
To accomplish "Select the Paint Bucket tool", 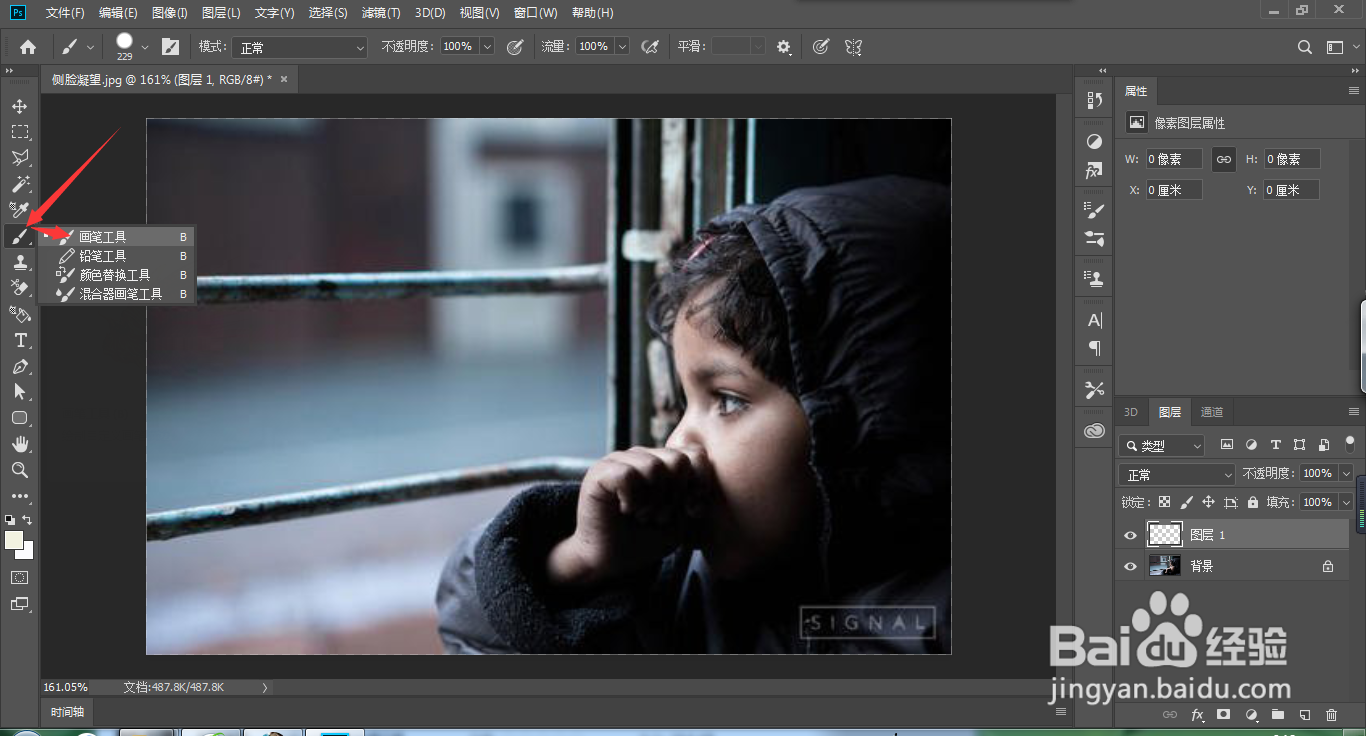I will click(19, 314).
